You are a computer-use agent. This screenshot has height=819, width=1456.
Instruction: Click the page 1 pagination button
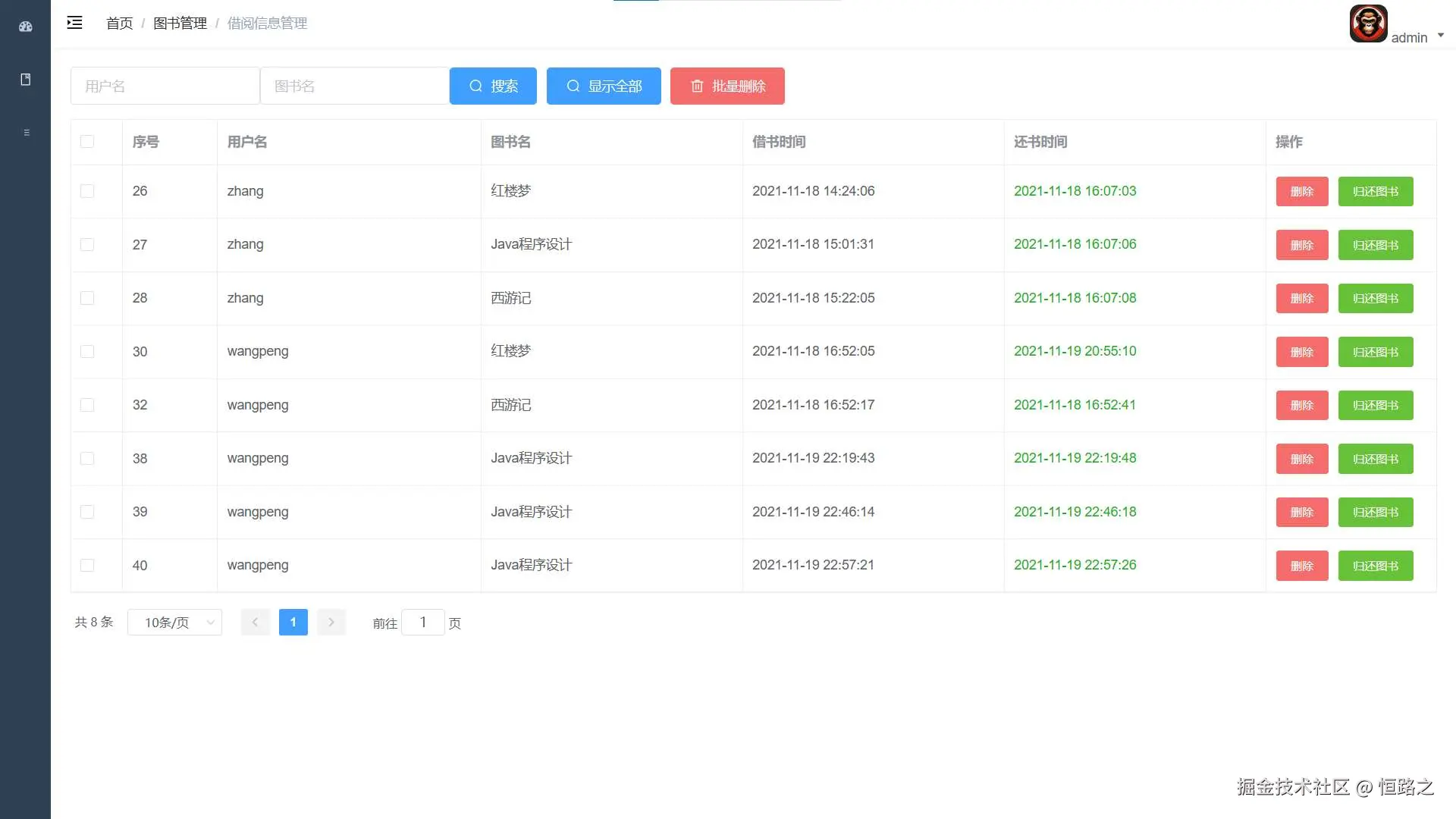tap(293, 623)
